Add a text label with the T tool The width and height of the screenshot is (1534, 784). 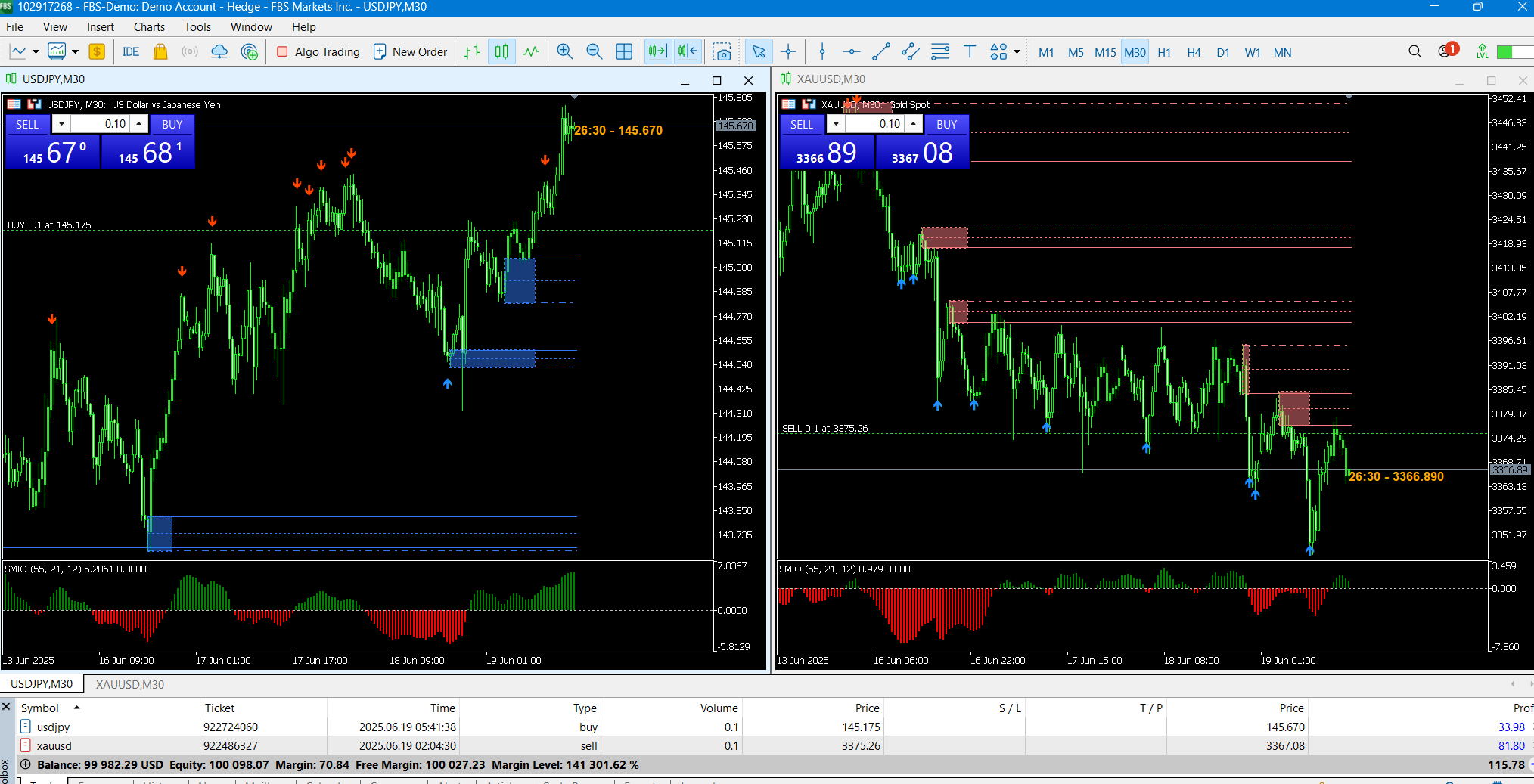pyautogui.click(x=970, y=52)
